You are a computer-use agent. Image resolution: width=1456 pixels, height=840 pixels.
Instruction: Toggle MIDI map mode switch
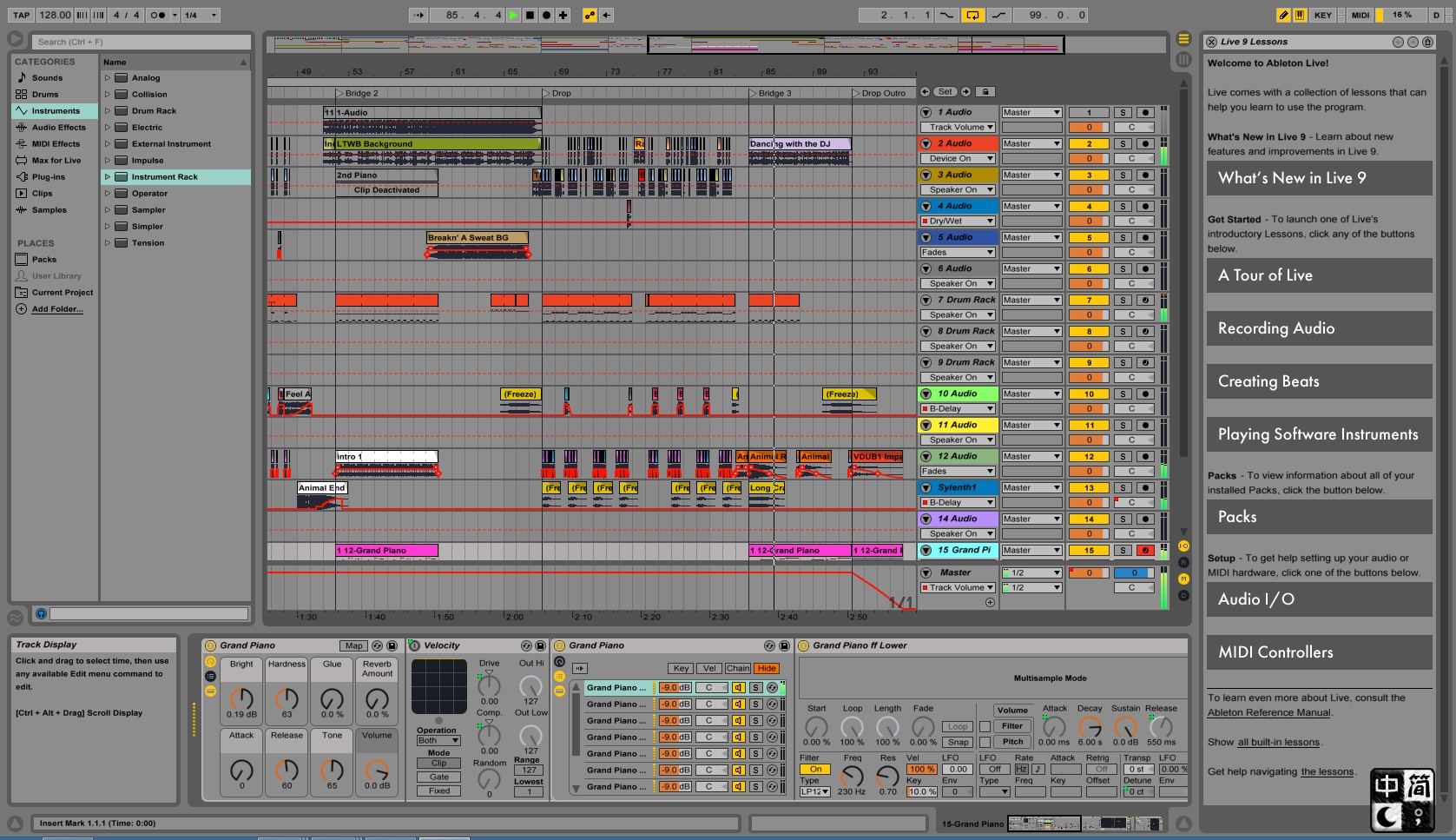(x=1360, y=15)
